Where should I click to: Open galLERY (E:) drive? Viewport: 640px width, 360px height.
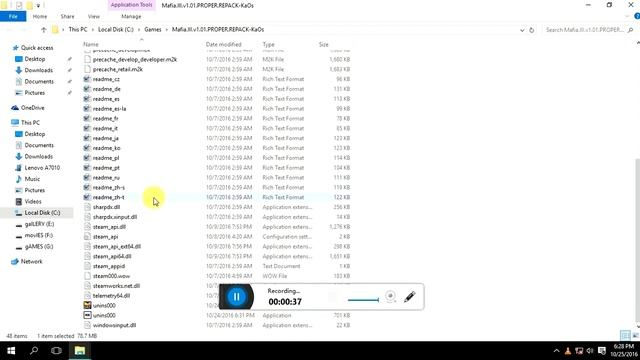tap(39, 224)
